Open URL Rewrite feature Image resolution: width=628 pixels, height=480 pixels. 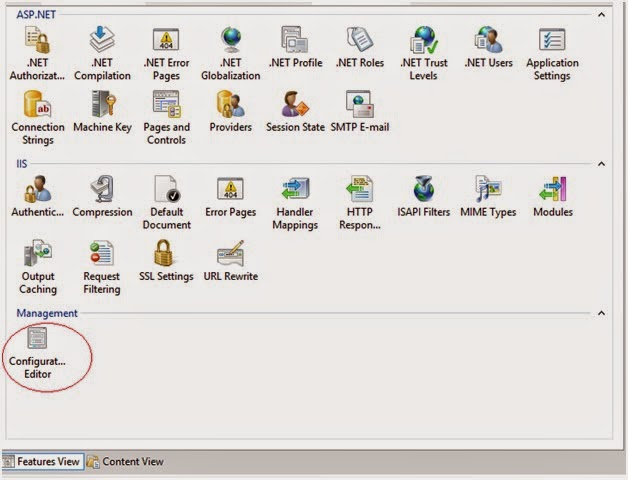[x=231, y=260]
